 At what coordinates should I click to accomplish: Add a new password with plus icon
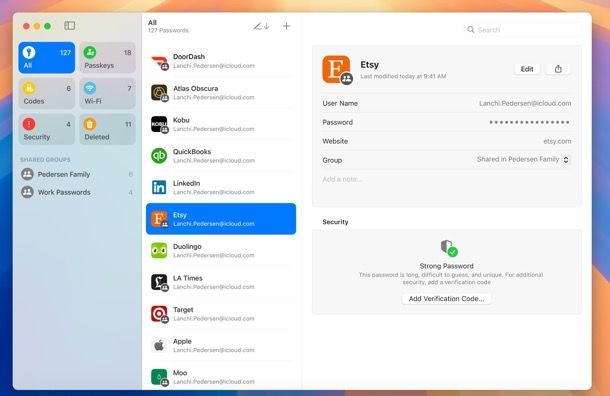(286, 26)
